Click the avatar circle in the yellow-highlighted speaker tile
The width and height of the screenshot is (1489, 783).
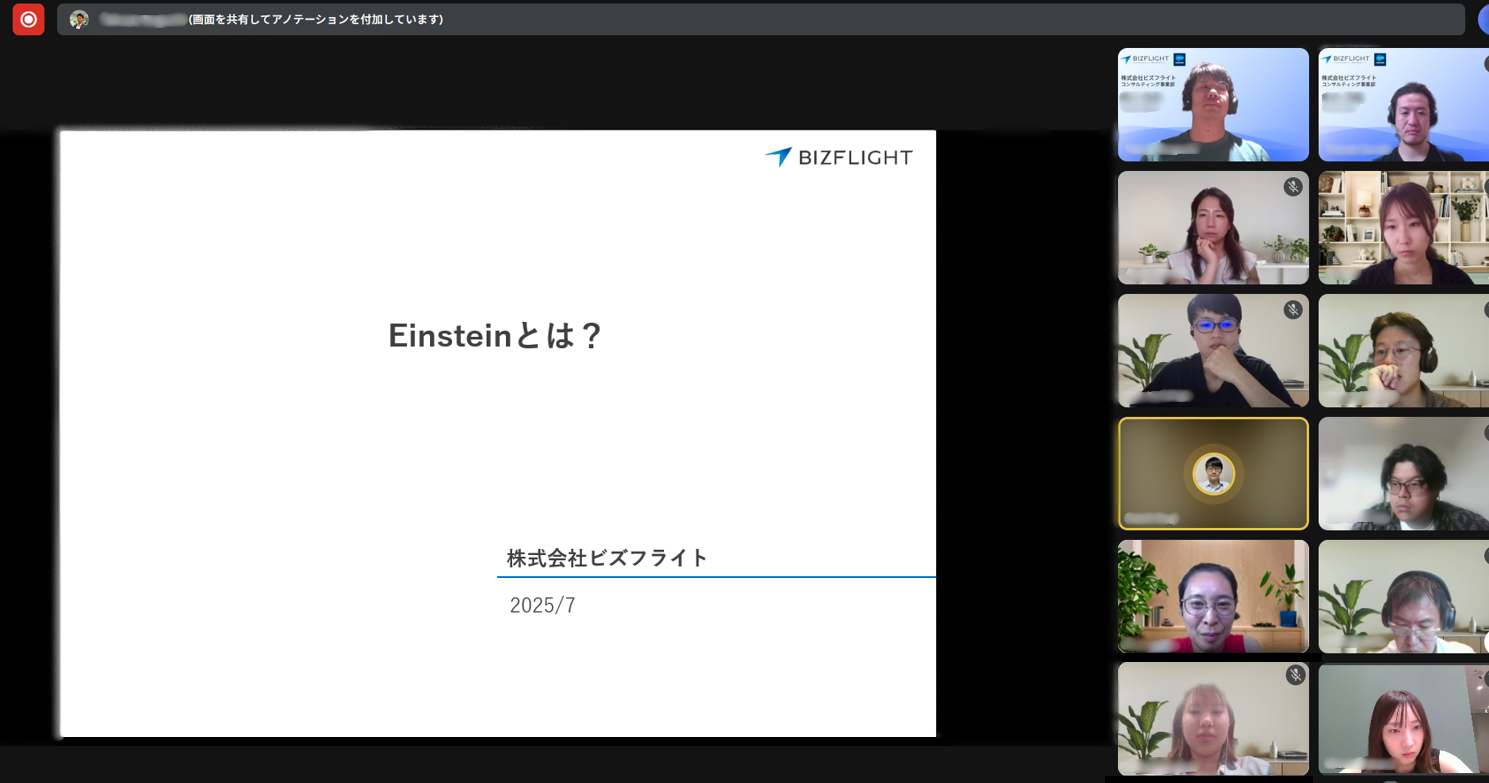[1213, 472]
